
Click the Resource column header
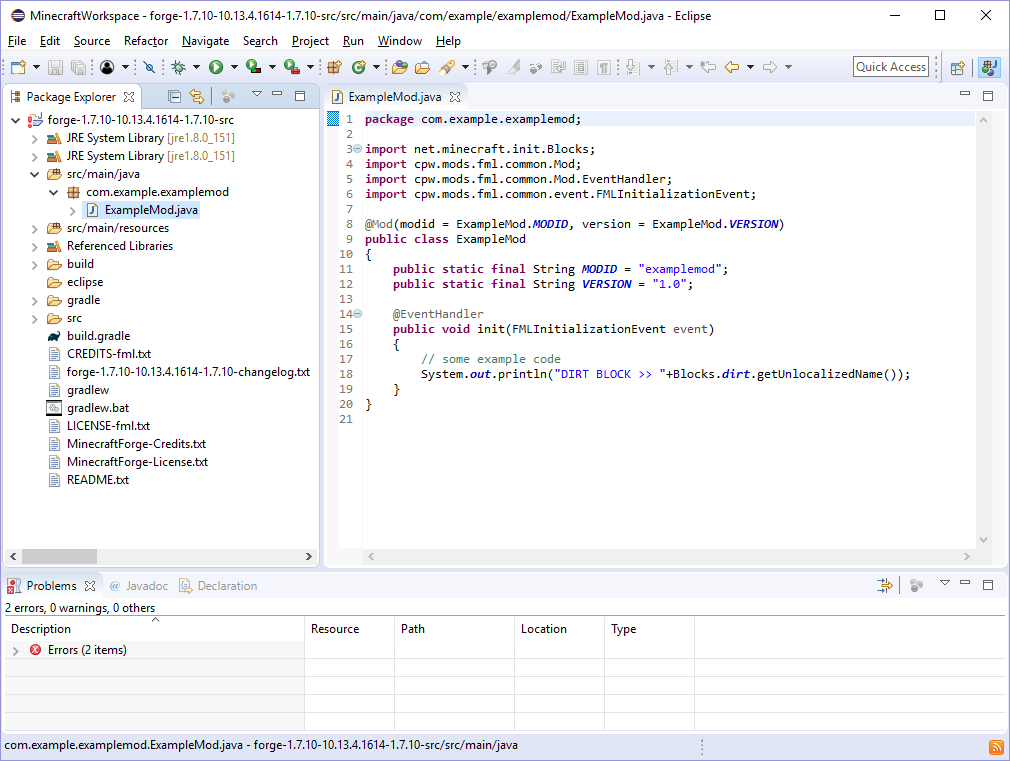click(x=349, y=629)
